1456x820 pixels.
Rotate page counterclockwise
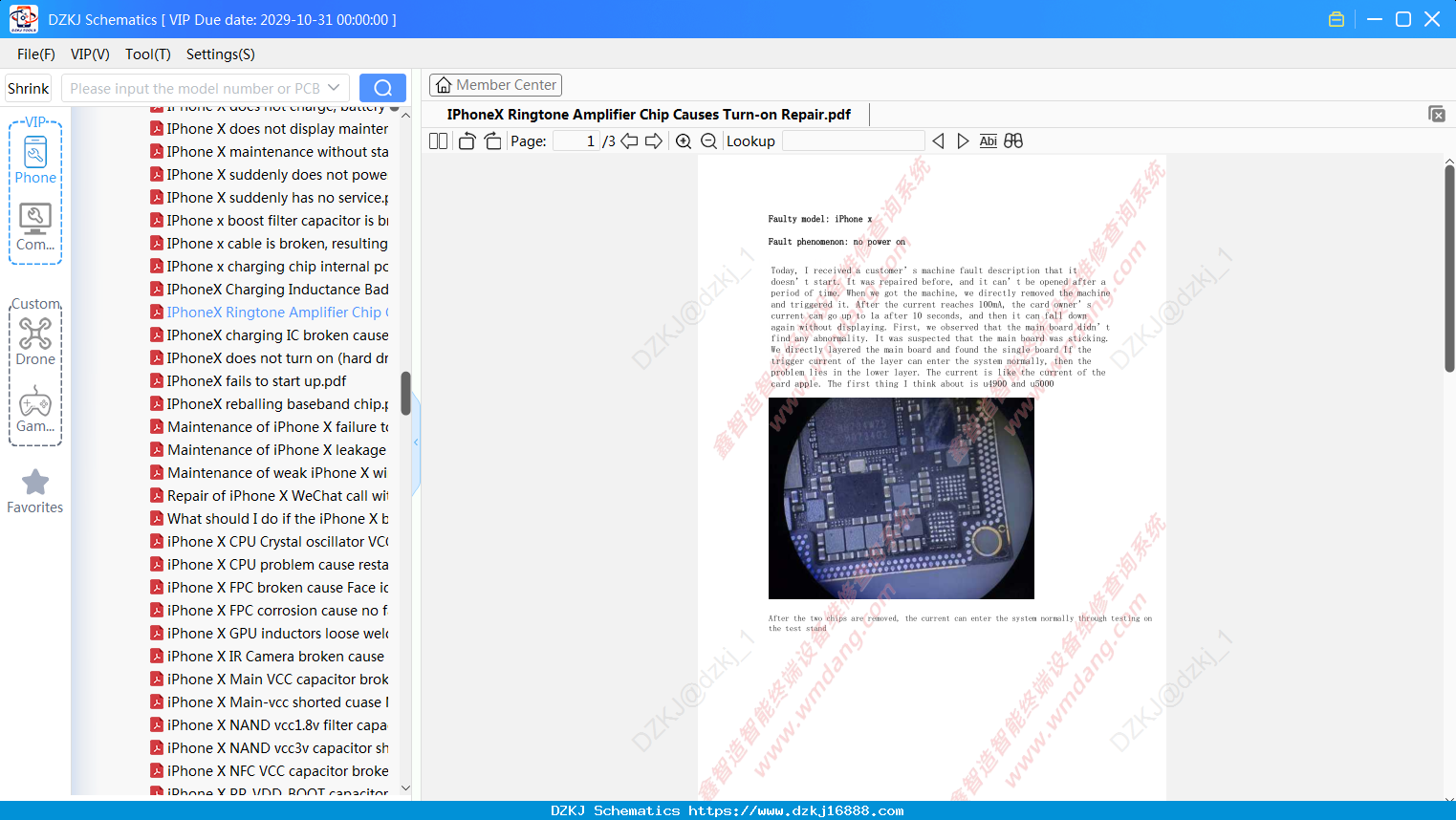[467, 141]
